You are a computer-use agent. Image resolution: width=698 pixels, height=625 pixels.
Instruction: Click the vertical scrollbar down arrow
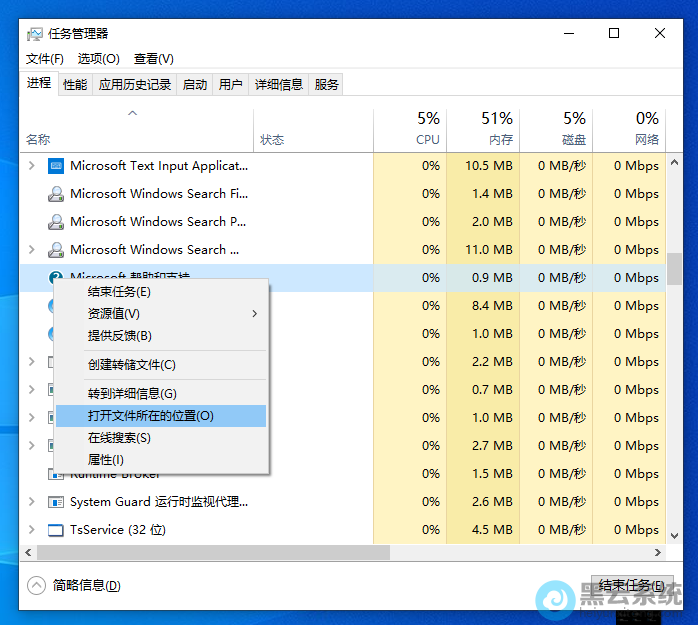[x=674, y=536]
